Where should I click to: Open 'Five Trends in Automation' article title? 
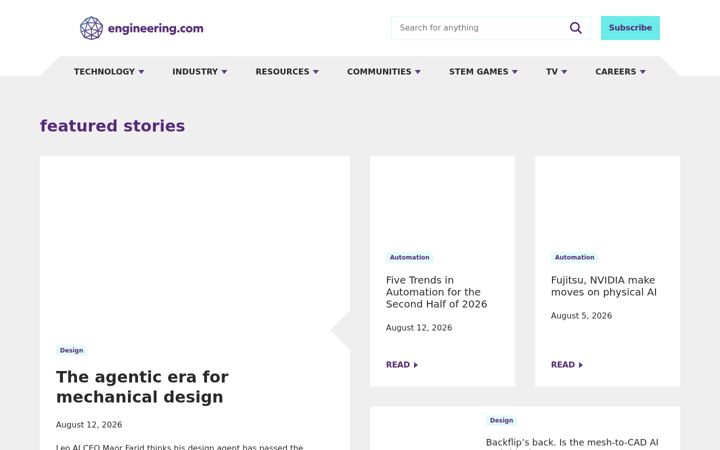point(437,292)
